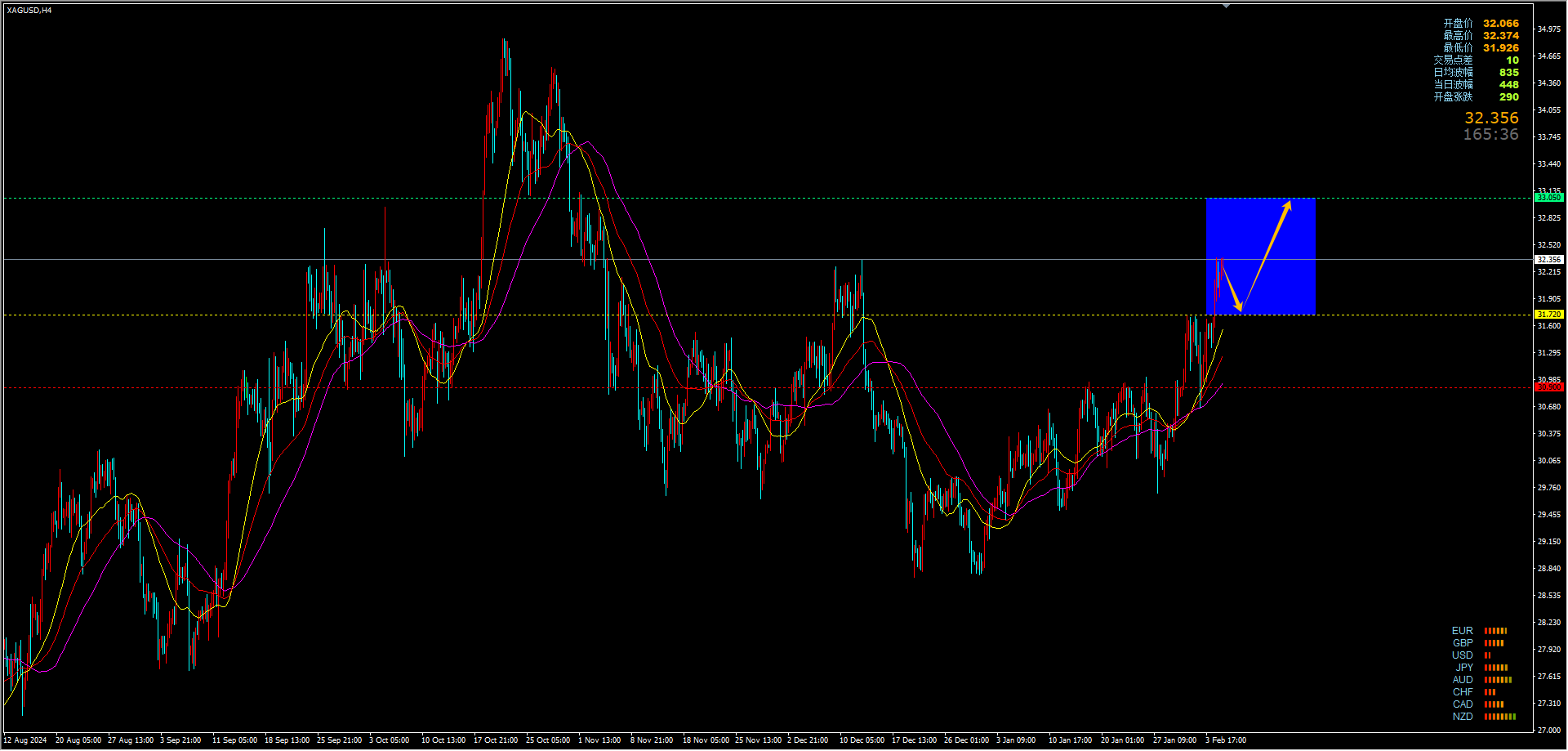Click the green 33.050 price level tag

[1548, 198]
